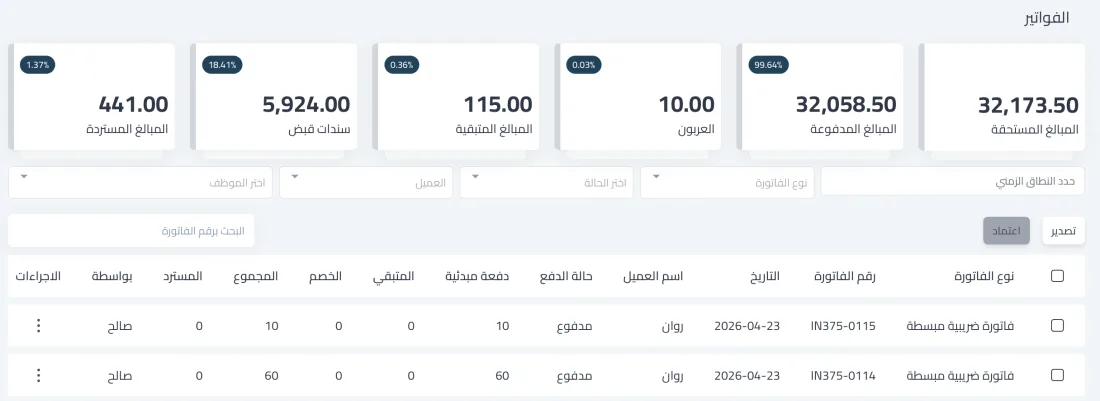Expand the العميل customer dropdown
Screen dimensions: 1100x401
coord(366,182)
